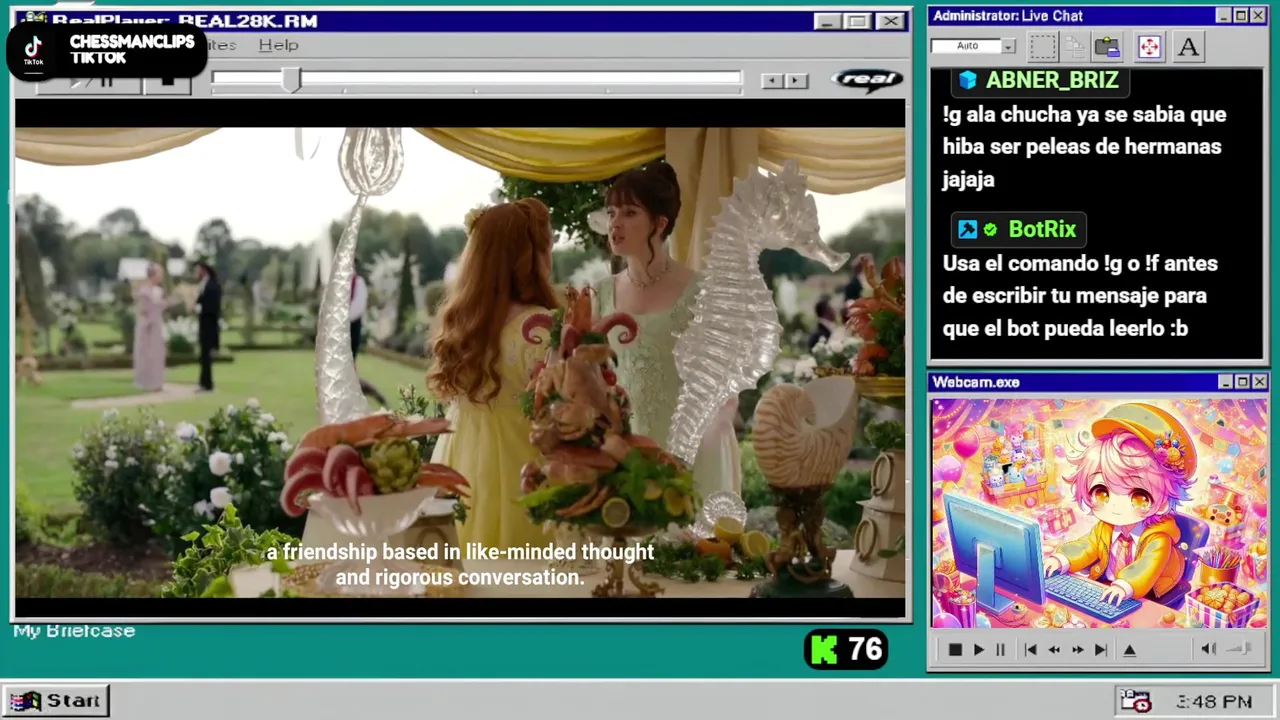Click the anime webcam image

coord(1099,512)
